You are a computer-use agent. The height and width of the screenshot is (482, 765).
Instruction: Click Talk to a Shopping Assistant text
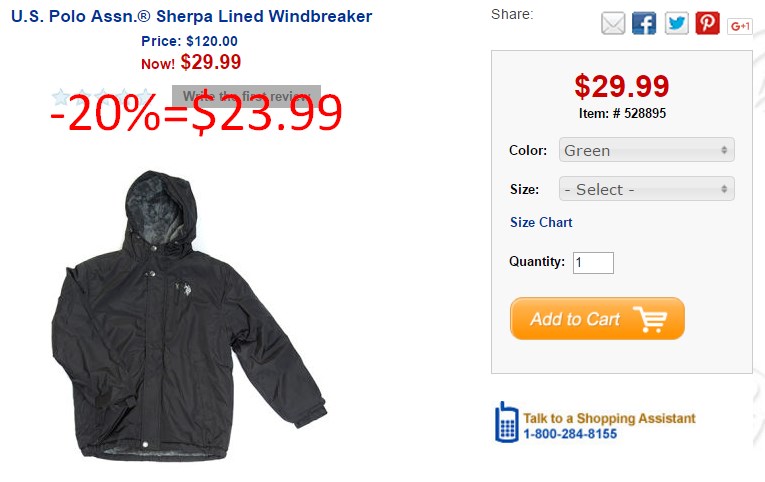click(x=609, y=418)
